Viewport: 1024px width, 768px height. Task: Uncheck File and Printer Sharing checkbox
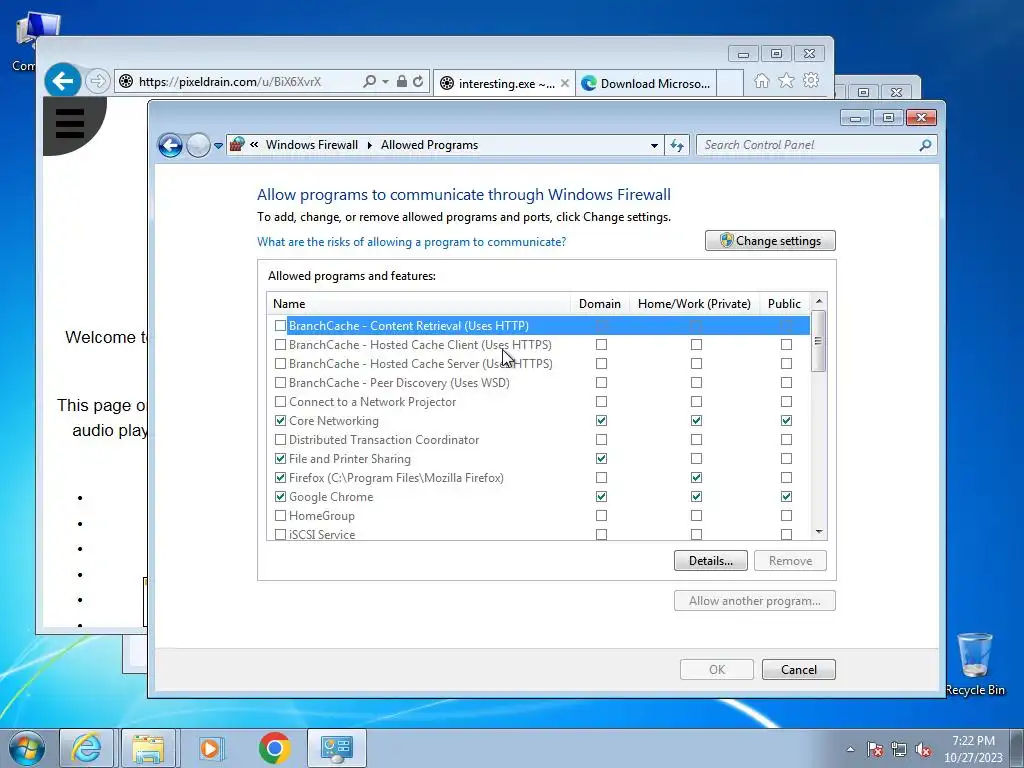click(x=280, y=458)
